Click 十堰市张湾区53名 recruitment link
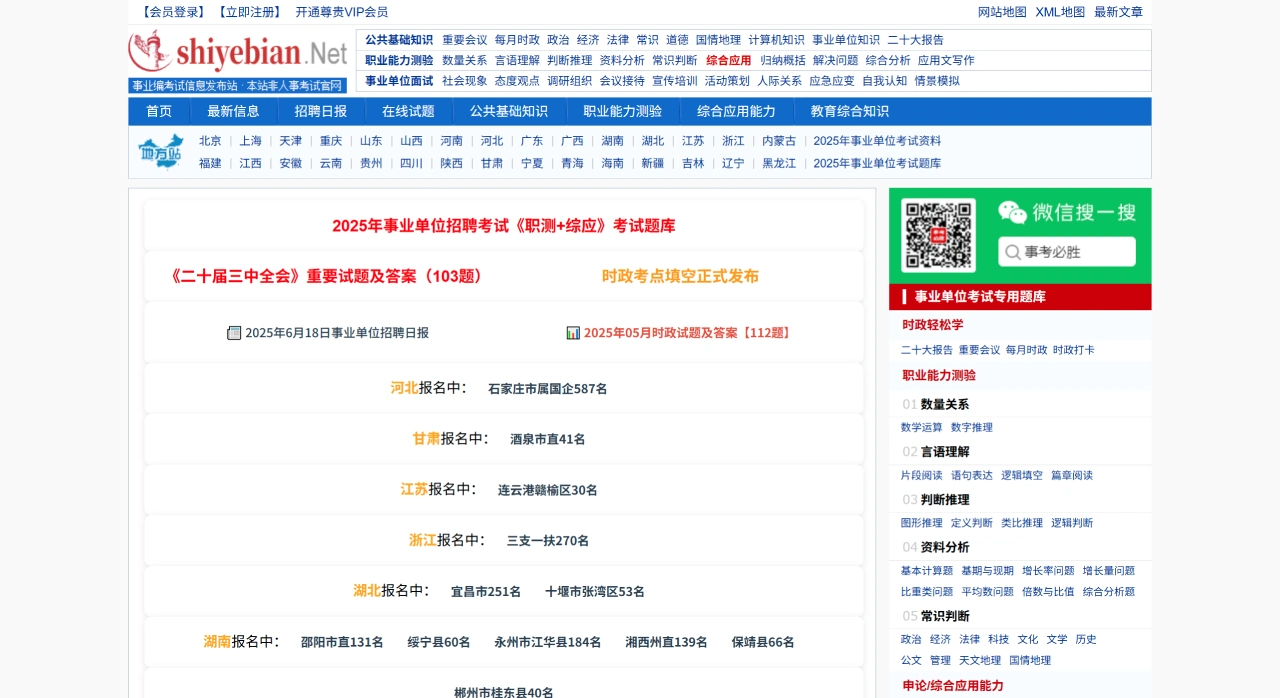 594,592
